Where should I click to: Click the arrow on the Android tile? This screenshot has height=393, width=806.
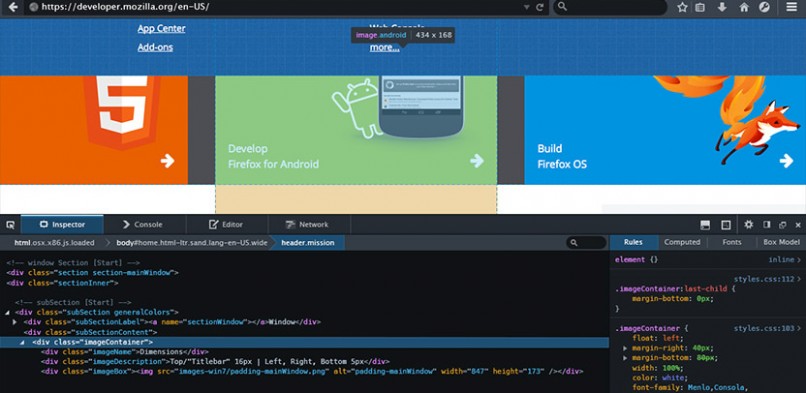click(x=477, y=161)
